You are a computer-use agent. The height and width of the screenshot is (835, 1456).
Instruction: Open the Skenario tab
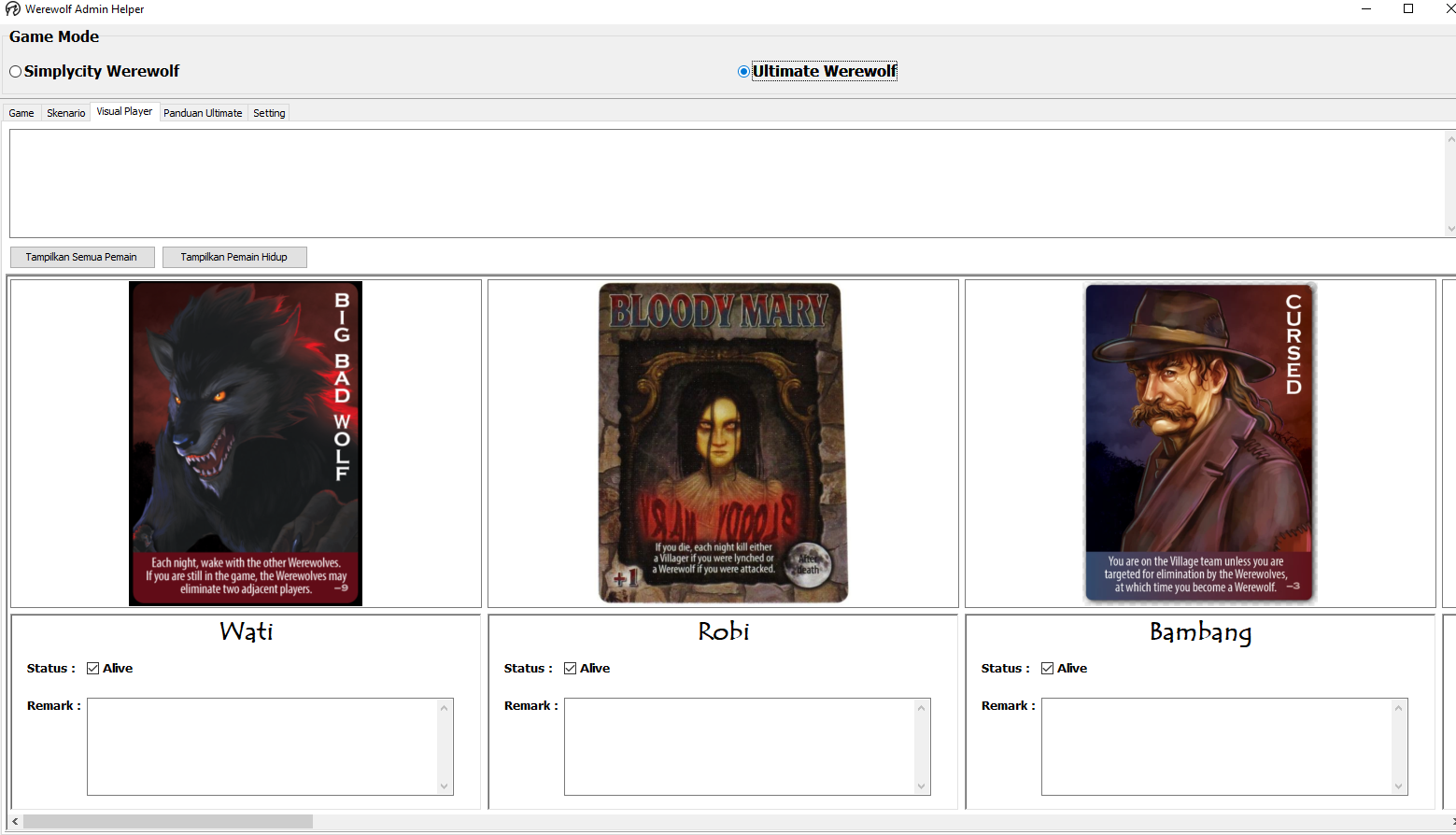pyautogui.click(x=66, y=113)
